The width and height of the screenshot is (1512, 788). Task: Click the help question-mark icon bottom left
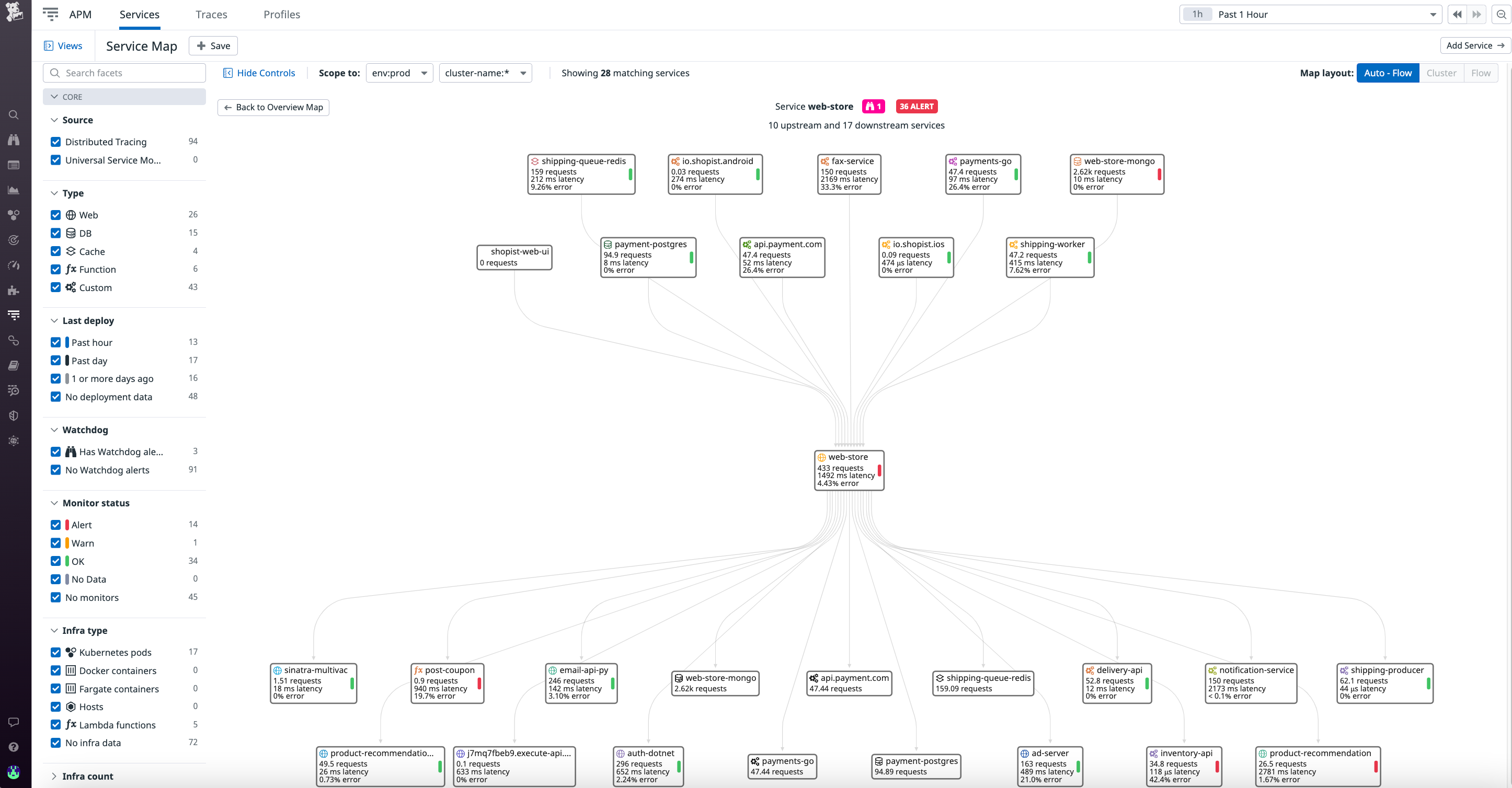[x=14, y=746]
